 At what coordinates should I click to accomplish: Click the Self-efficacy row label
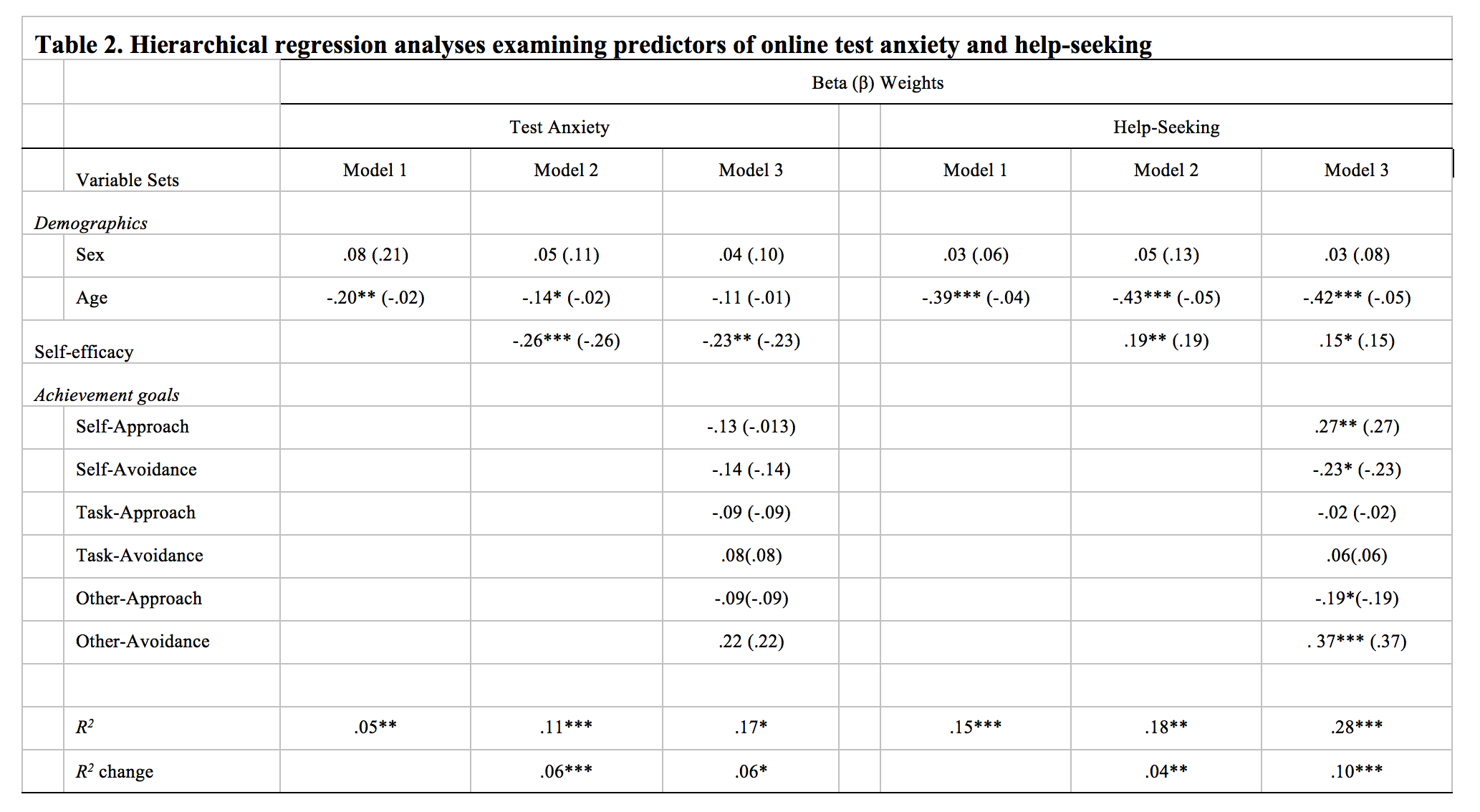click(84, 352)
